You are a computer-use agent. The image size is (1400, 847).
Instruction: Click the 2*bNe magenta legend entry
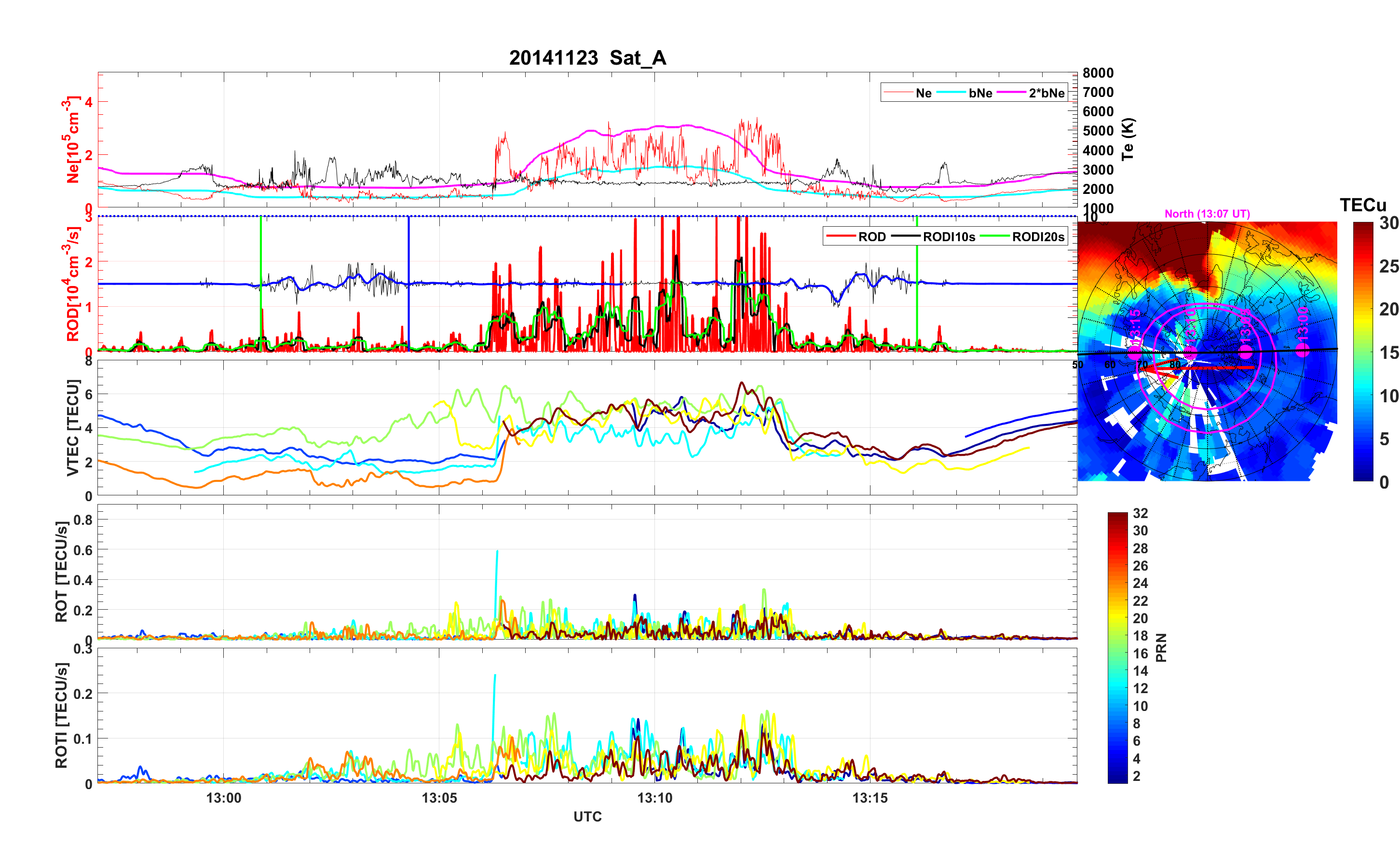[x=1046, y=93]
